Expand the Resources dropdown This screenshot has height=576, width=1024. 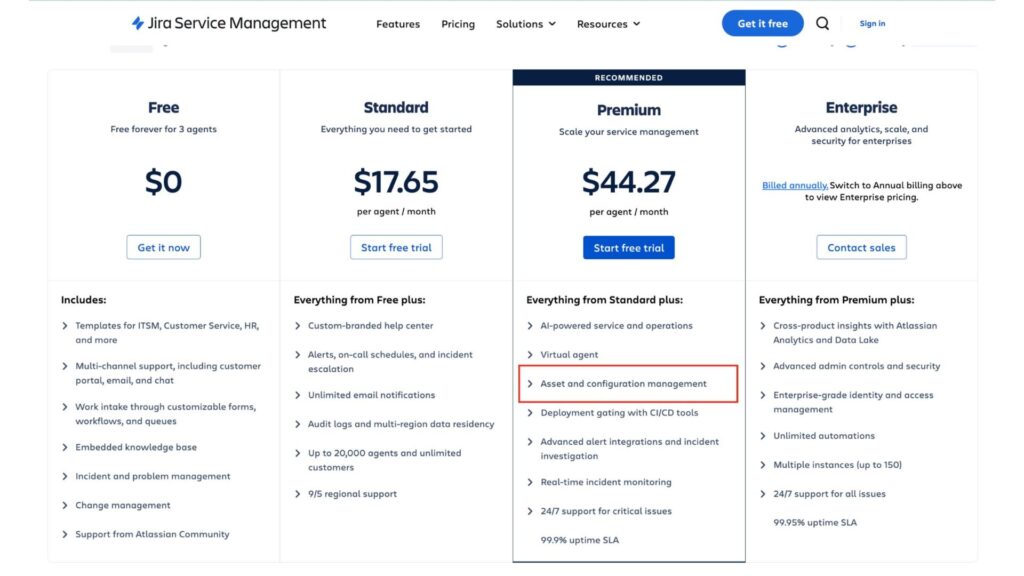[607, 23]
